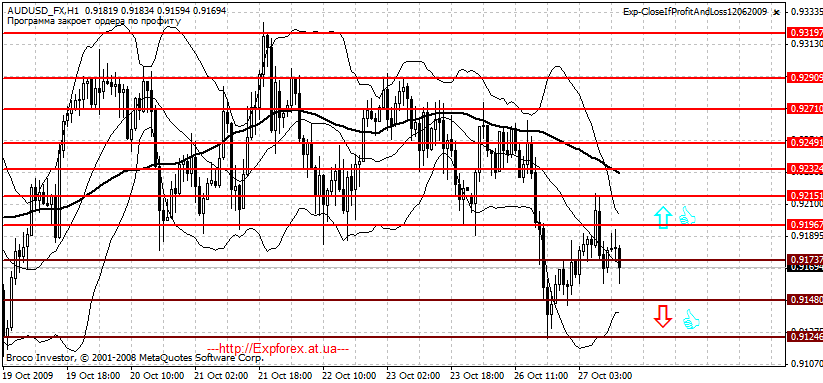
Task: Click the thumbs-up icon beside the up arrow
Action: (687, 216)
